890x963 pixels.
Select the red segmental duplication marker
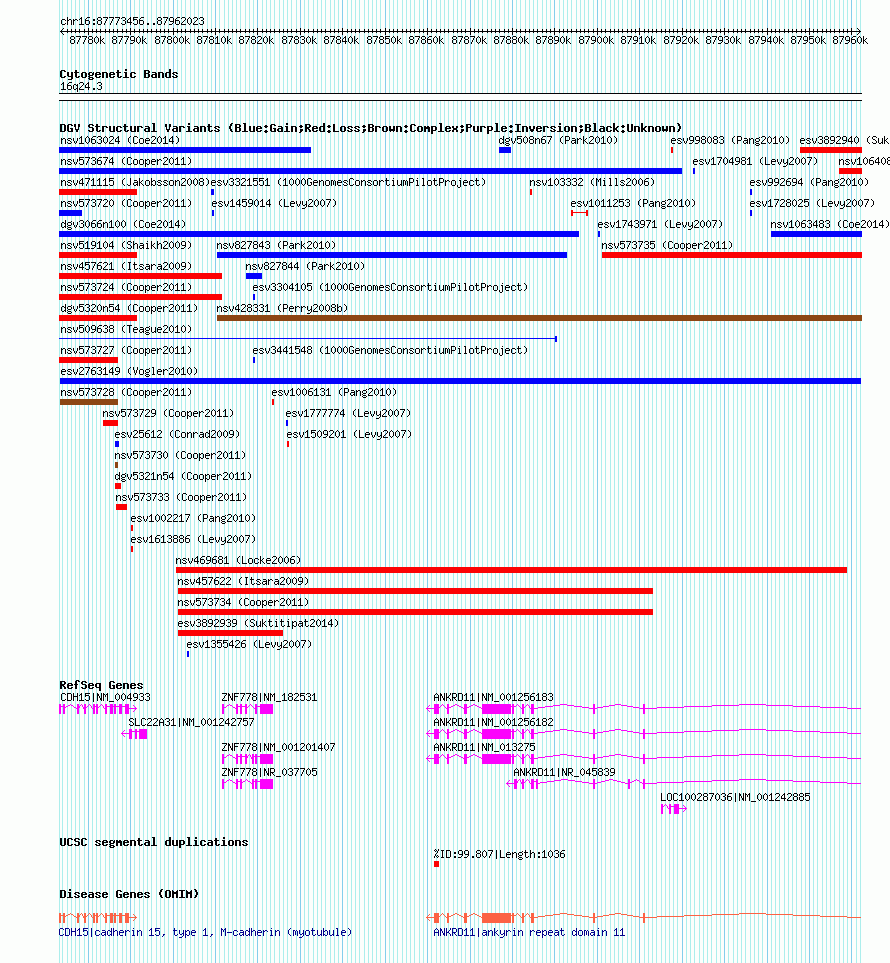436,864
